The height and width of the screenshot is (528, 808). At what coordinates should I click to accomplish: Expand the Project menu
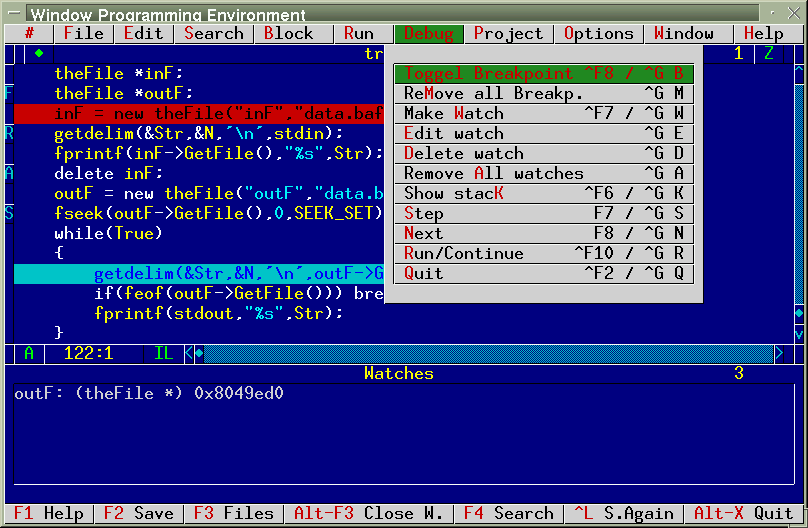[x=508, y=33]
